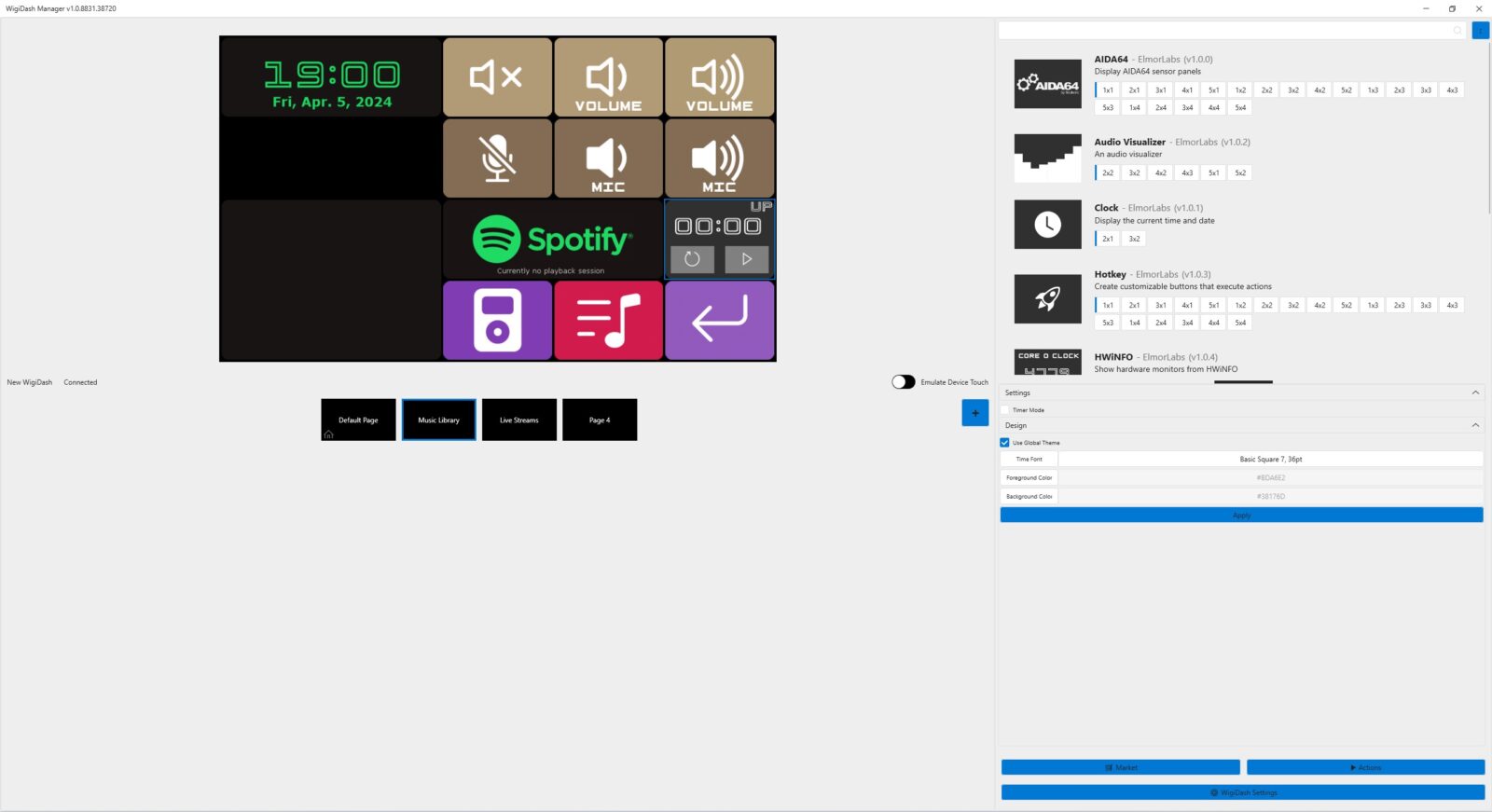The width and height of the screenshot is (1492, 812).
Task: Switch to the Live Streams page
Action: coord(519,420)
